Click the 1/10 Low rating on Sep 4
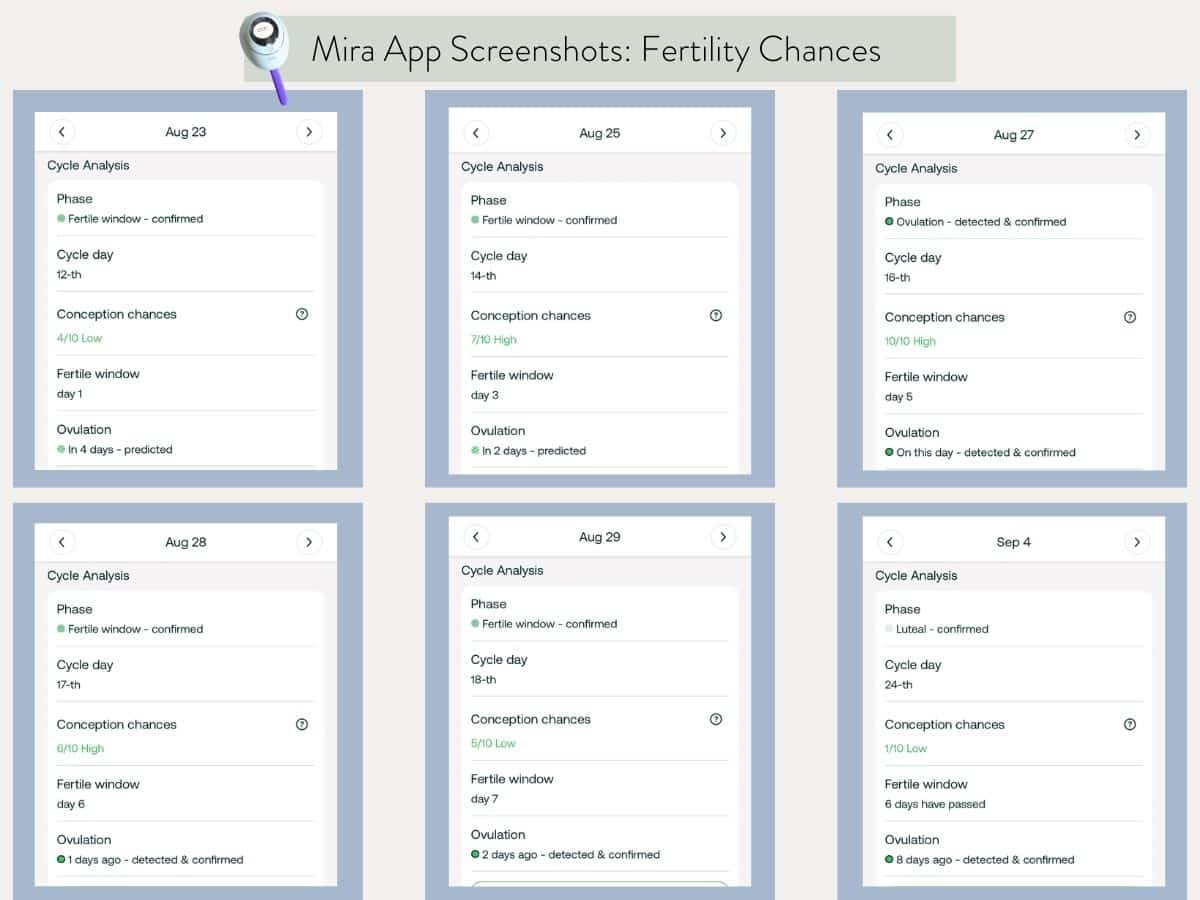This screenshot has height=900, width=1200. coord(907,748)
